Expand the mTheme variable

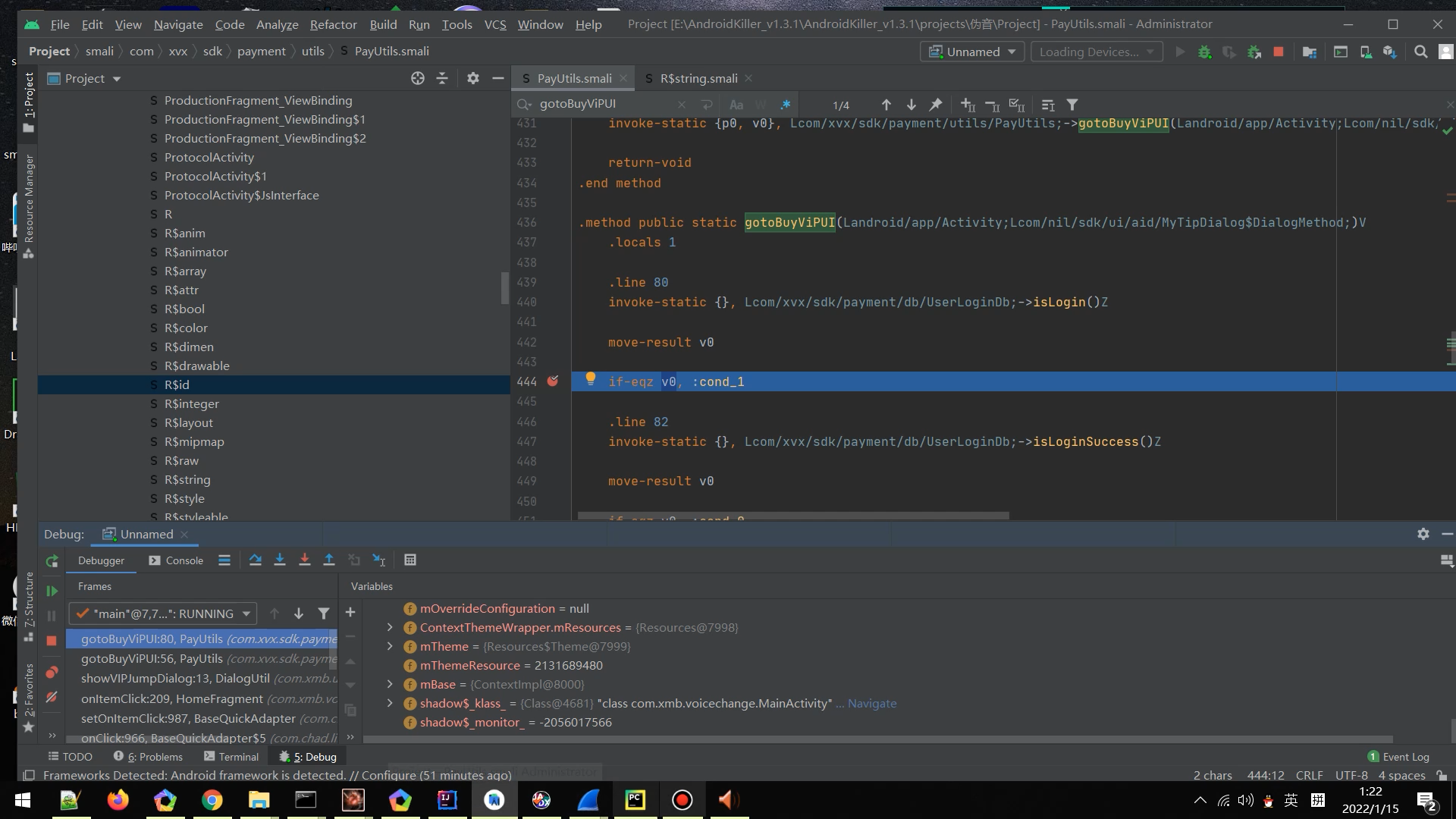390,646
